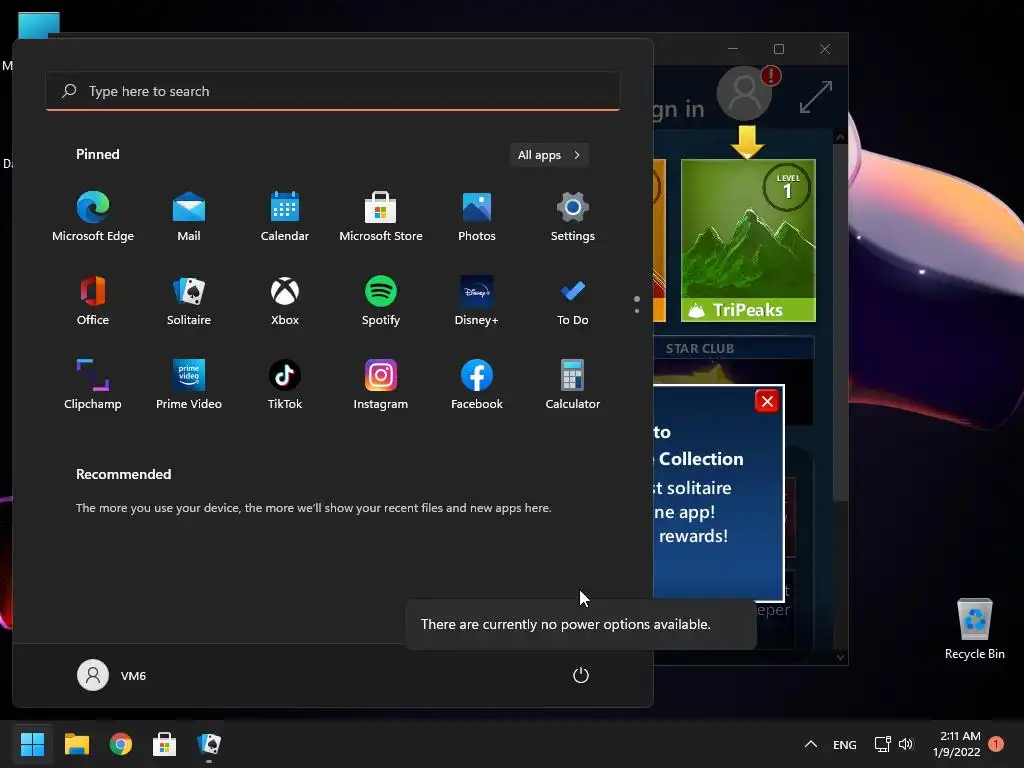Switch to Solitaire via taskbar icon
This screenshot has width=1024, height=768.
(209, 744)
